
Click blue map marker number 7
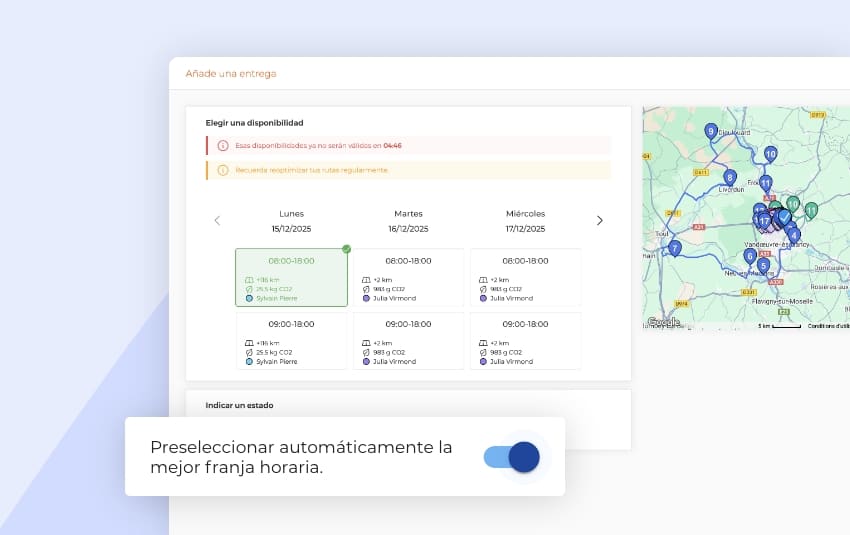(675, 247)
